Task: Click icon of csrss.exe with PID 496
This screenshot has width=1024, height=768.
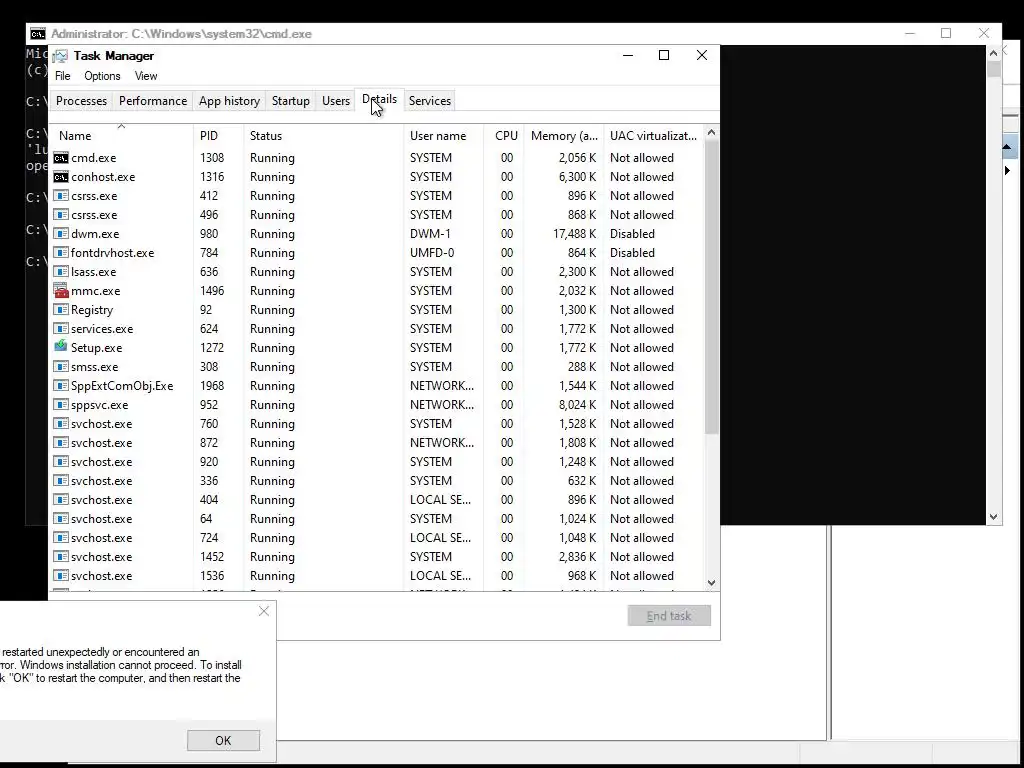Action: pyautogui.click(x=61, y=215)
